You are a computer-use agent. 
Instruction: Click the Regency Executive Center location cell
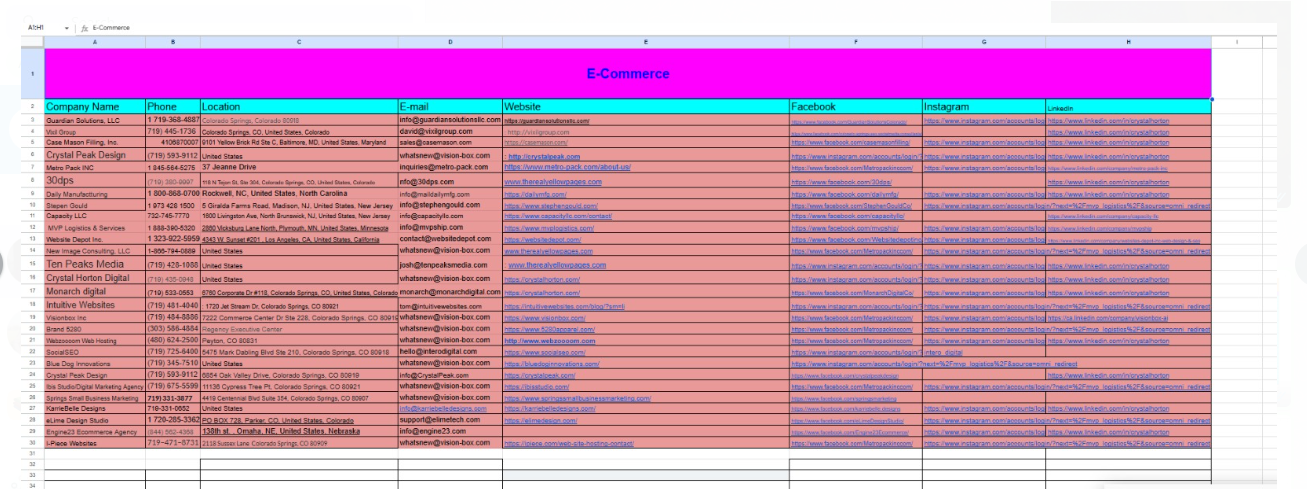pos(299,328)
